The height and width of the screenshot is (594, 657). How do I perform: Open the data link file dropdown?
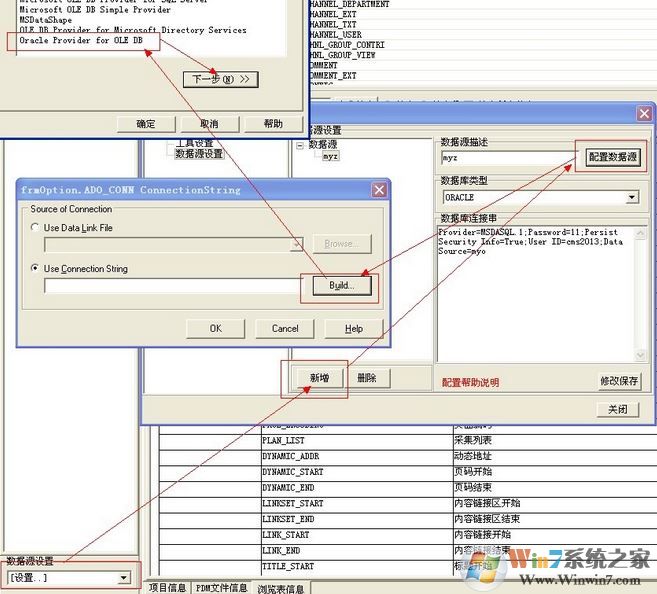tap(297, 244)
